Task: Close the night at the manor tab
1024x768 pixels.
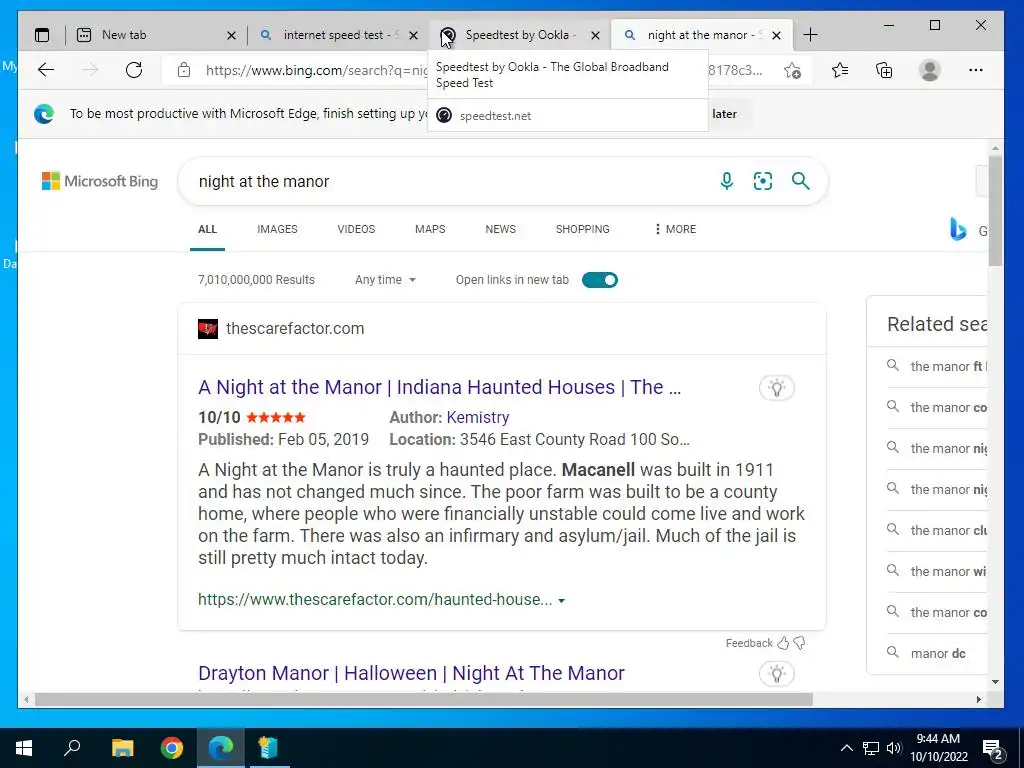Action: 776,35
